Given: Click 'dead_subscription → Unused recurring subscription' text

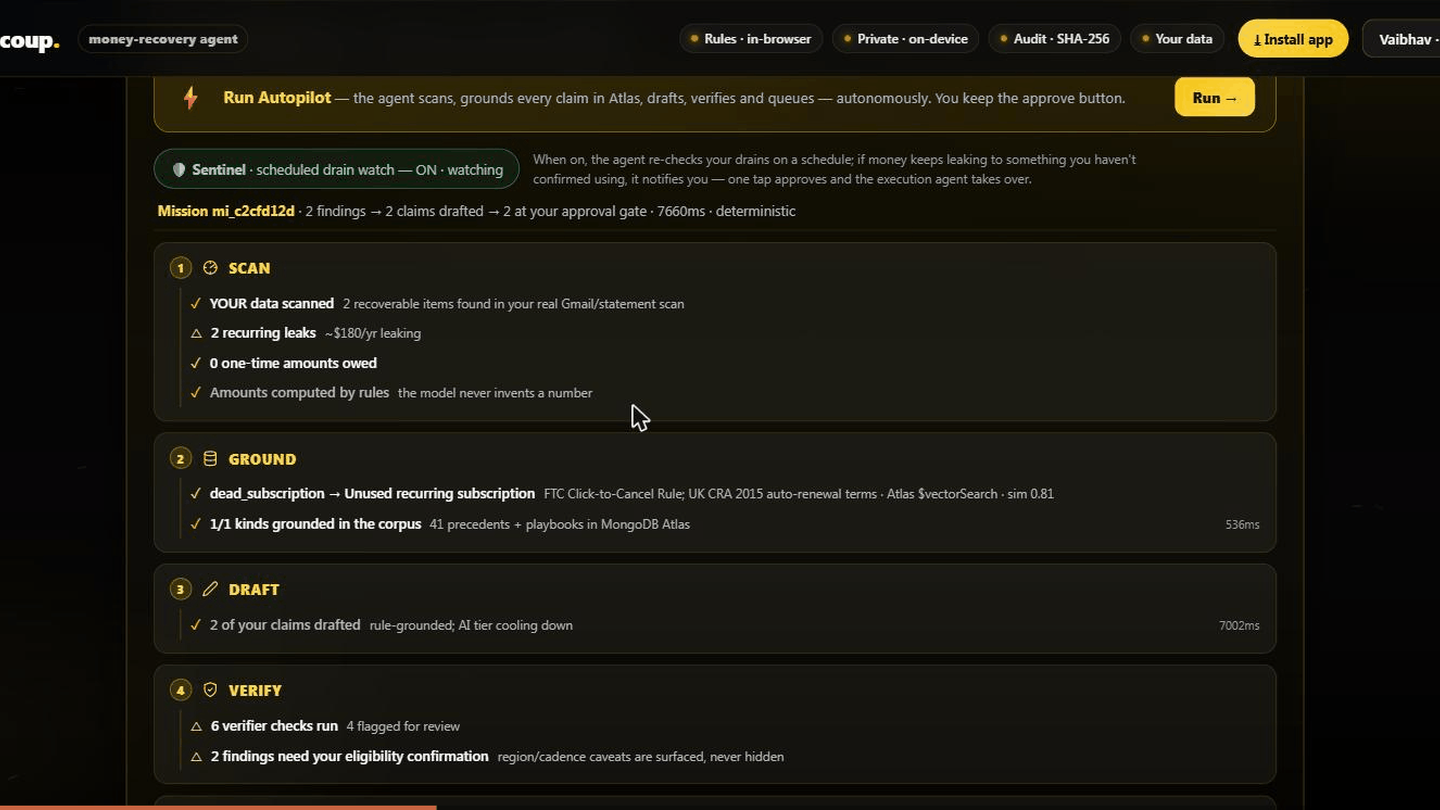Looking at the screenshot, I should point(372,493).
